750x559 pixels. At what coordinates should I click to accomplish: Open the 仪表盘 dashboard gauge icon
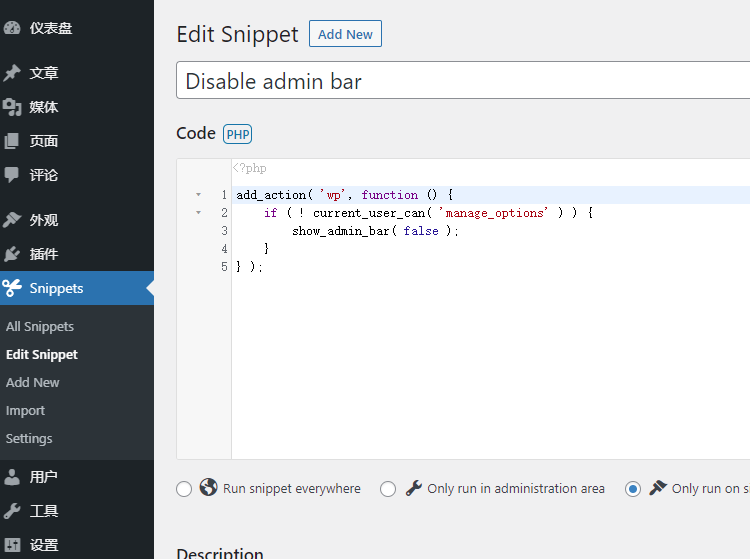tap(12, 28)
